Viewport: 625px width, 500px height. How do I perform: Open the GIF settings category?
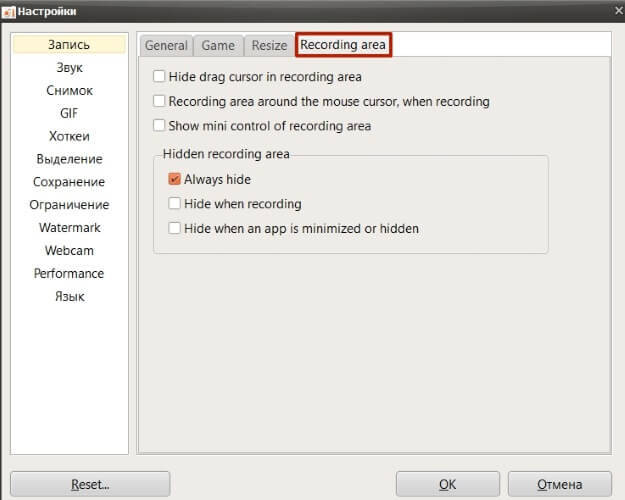tap(69, 113)
